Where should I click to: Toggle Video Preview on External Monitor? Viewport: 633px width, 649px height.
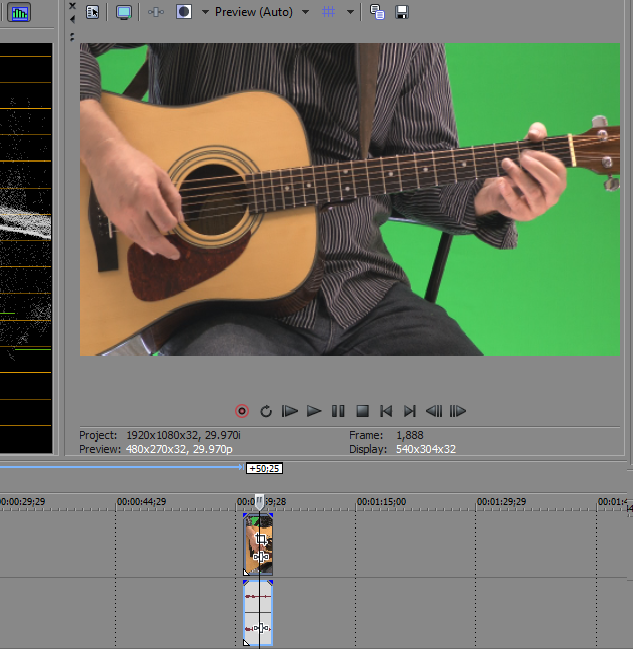[124, 12]
